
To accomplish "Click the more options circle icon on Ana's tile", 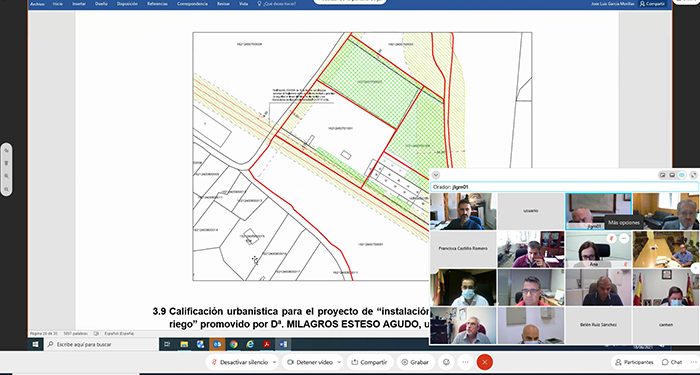I will click(x=624, y=238).
